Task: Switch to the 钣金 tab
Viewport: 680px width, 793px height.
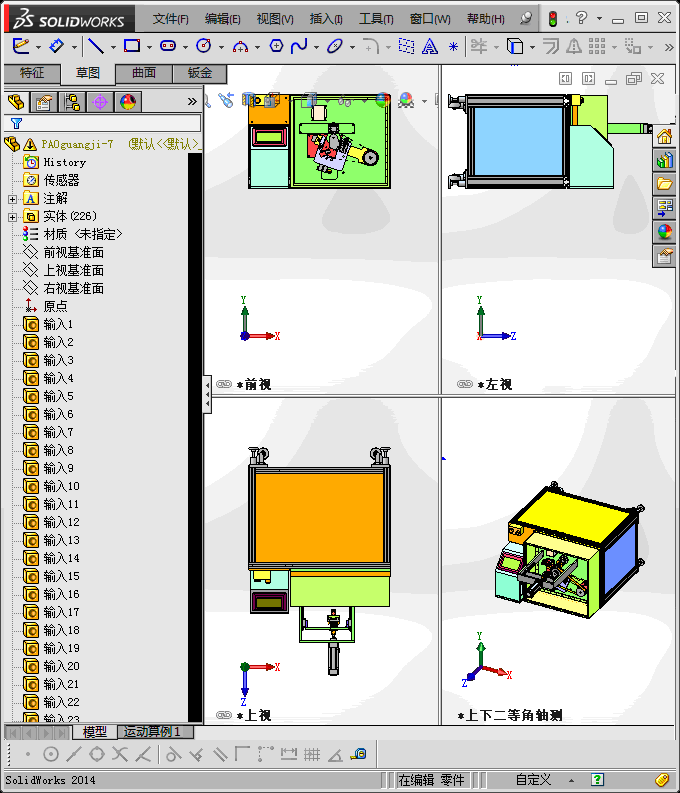Action: [x=200, y=73]
